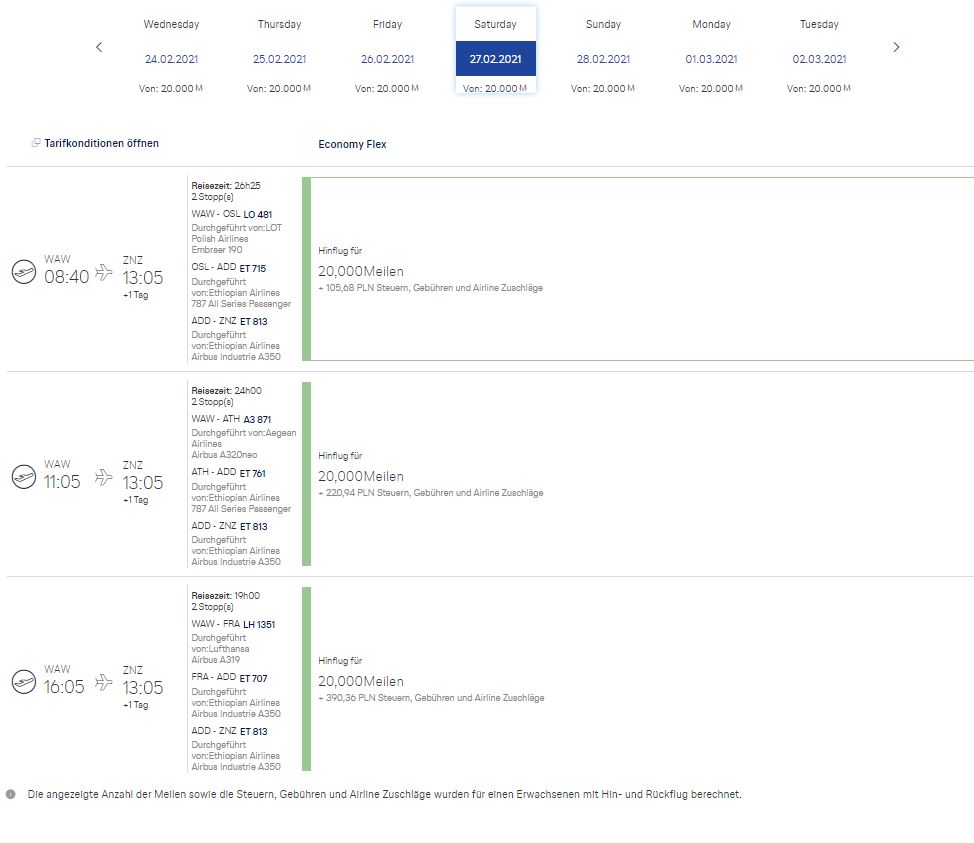974x843 pixels.
Task: Advance to next week with right chevron
Action: pyautogui.click(x=896, y=47)
